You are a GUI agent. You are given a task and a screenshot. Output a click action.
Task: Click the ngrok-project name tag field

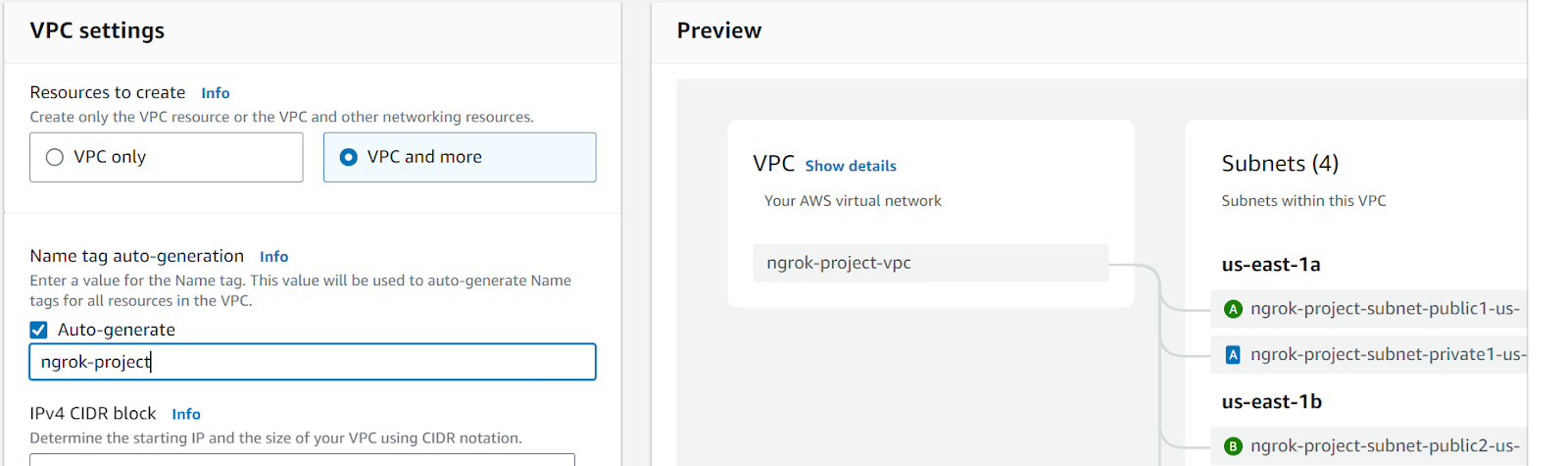(312, 362)
